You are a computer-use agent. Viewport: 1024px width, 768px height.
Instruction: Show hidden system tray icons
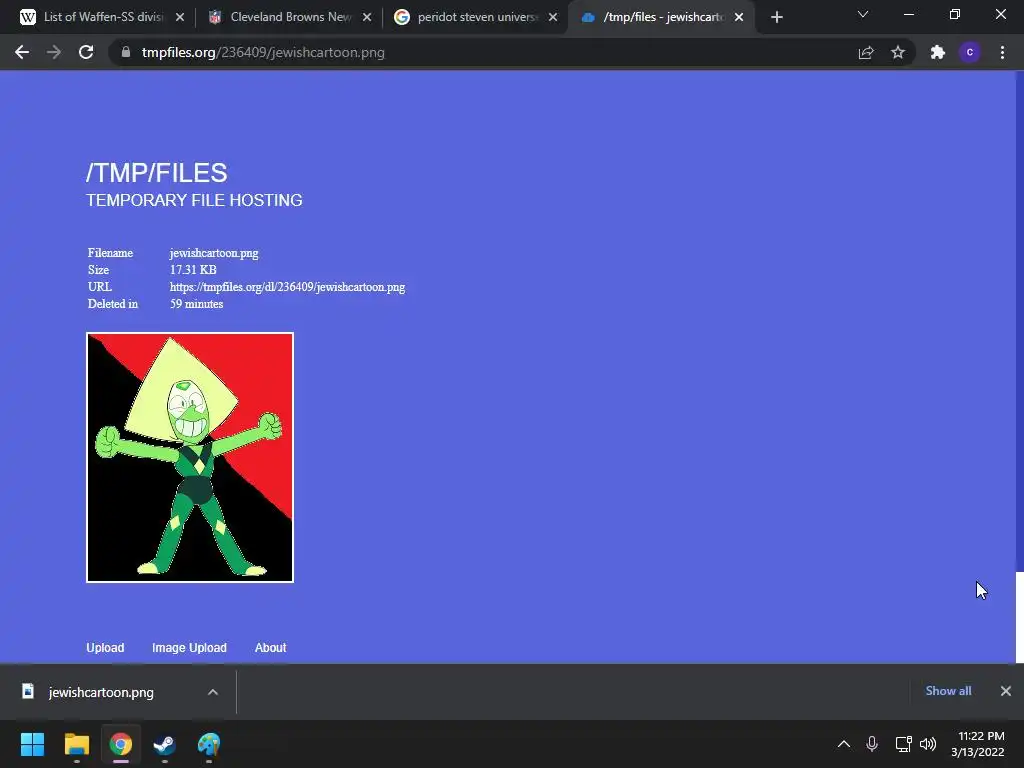pos(844,744)
